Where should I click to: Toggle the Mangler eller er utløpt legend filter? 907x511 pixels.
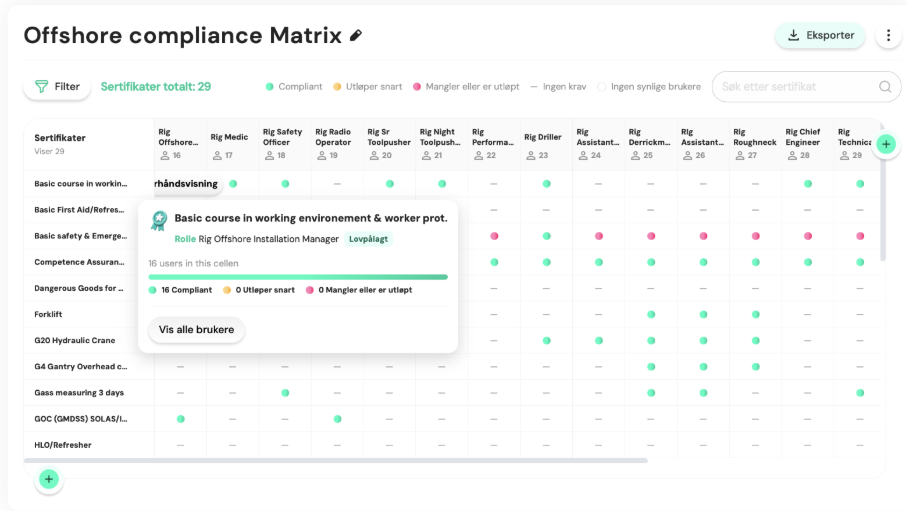[x=466, y=87]
